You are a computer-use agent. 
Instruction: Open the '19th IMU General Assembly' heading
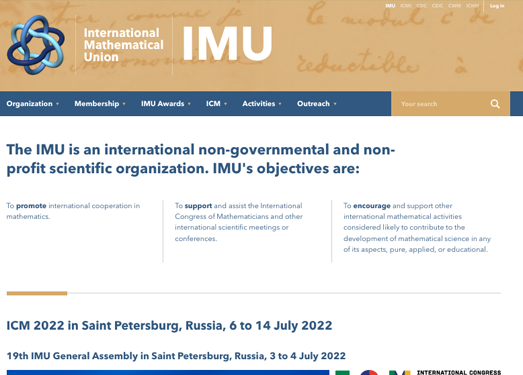[176, 356]
